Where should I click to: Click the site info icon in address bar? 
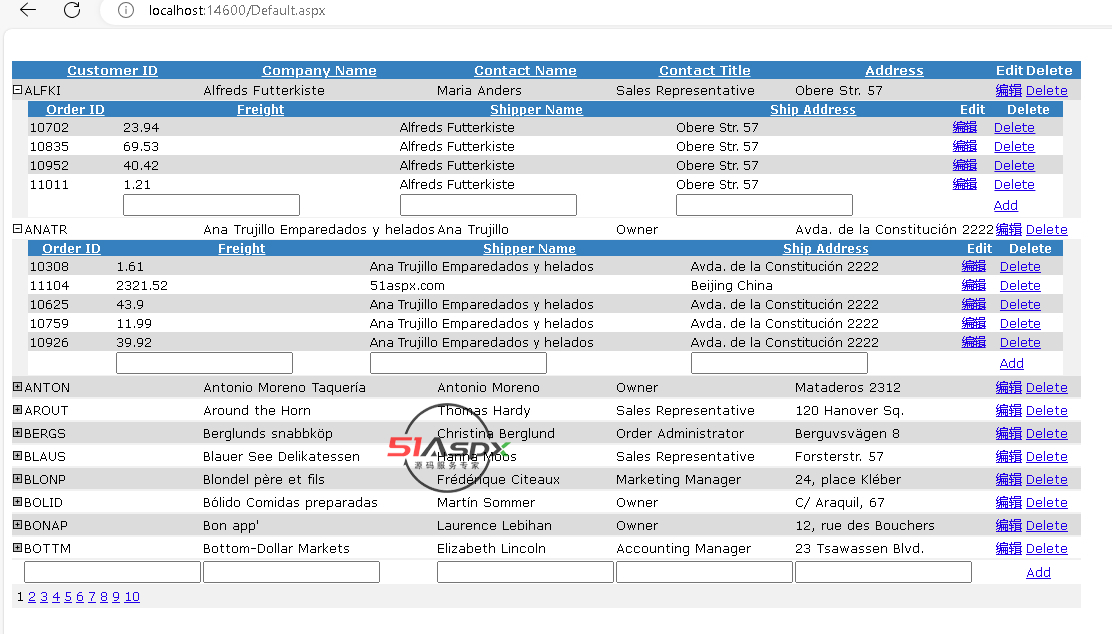(x=126, y=10)
